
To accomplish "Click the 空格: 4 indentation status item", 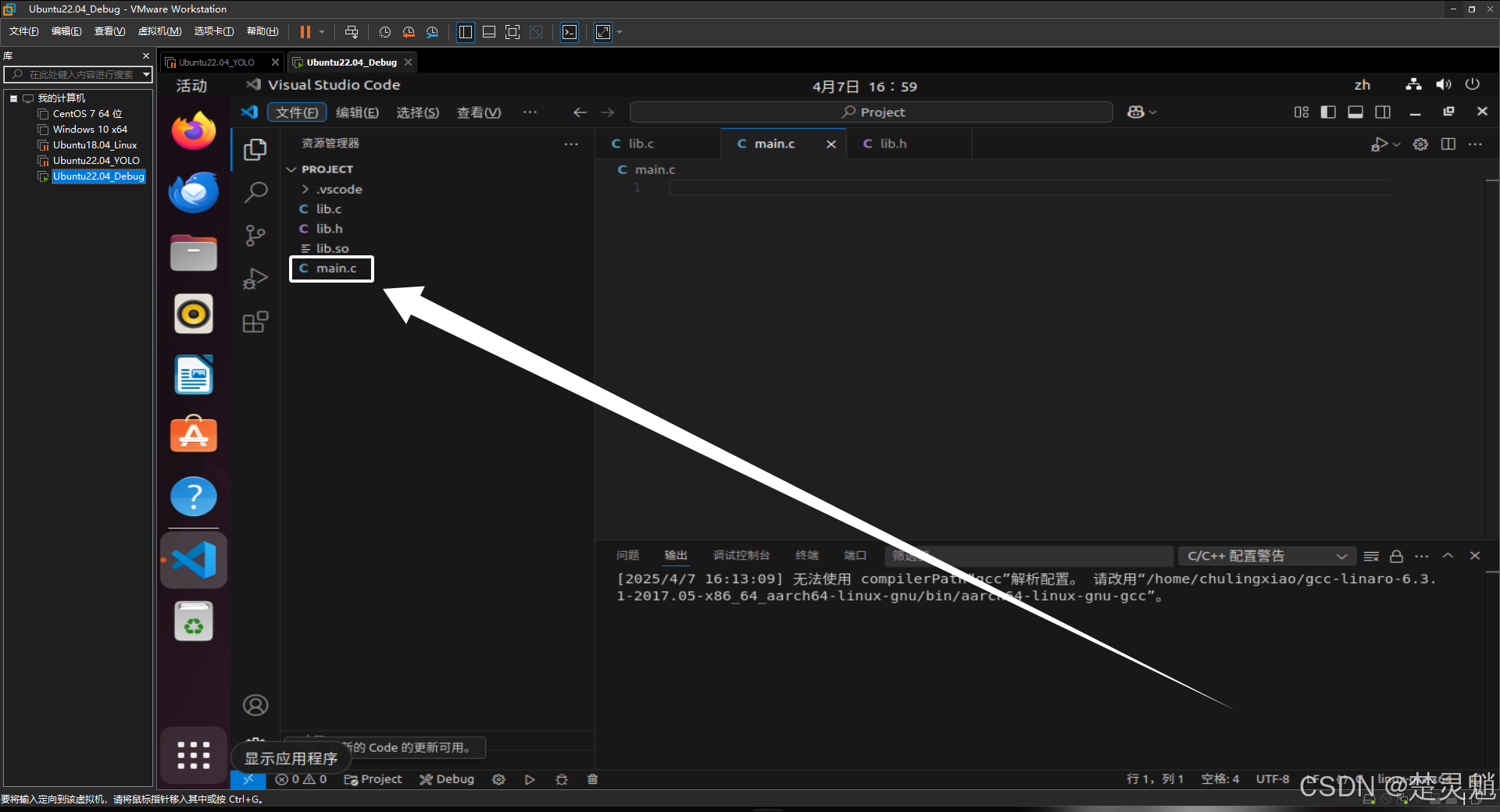I will (1220, 779).
